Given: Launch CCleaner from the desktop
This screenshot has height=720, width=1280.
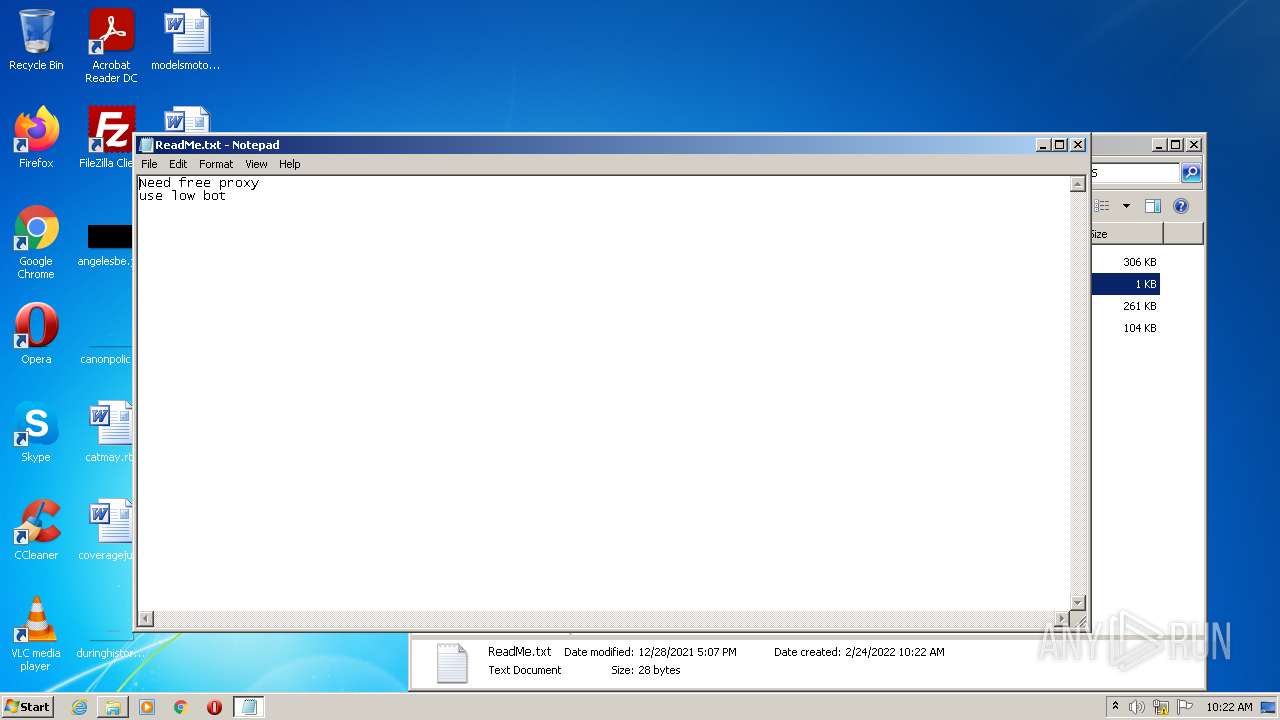Looking at the screenshot, I should click(x=36, y=530).
